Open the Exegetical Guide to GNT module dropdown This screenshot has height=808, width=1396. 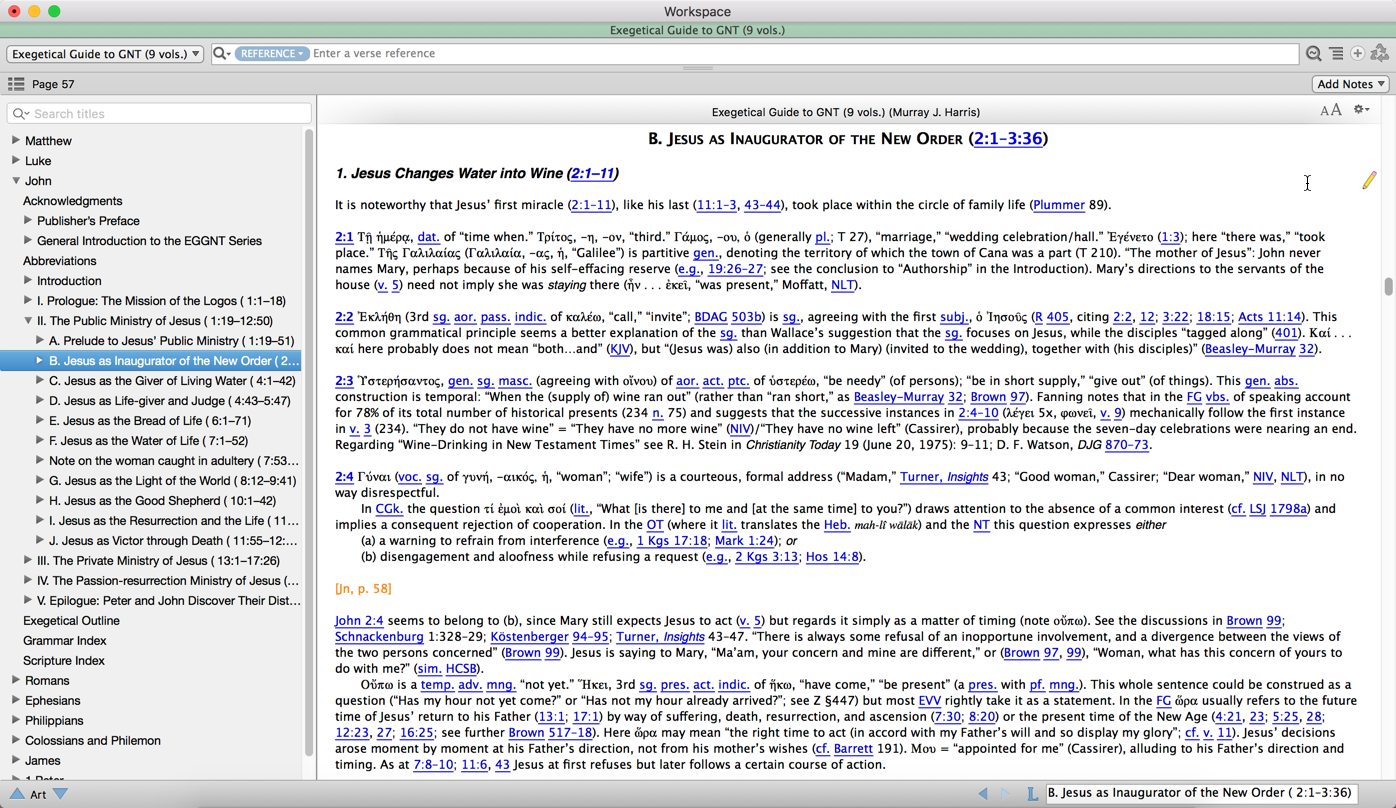(105, 53)
